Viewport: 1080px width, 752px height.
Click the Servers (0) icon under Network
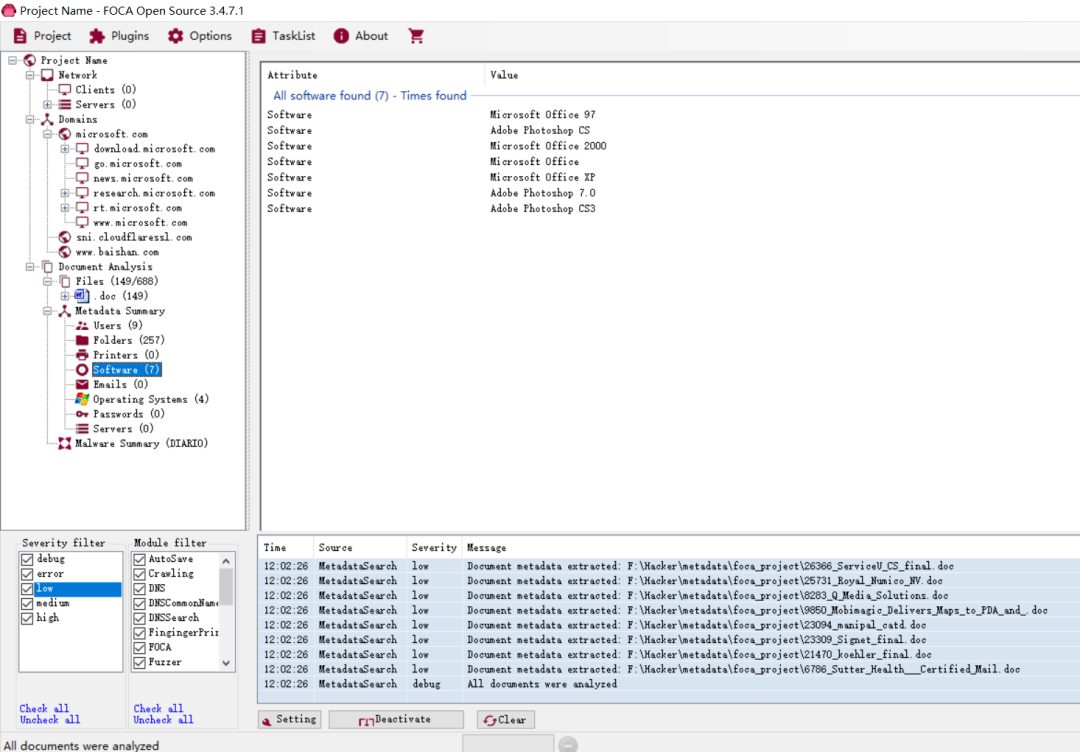coord(65,105)
